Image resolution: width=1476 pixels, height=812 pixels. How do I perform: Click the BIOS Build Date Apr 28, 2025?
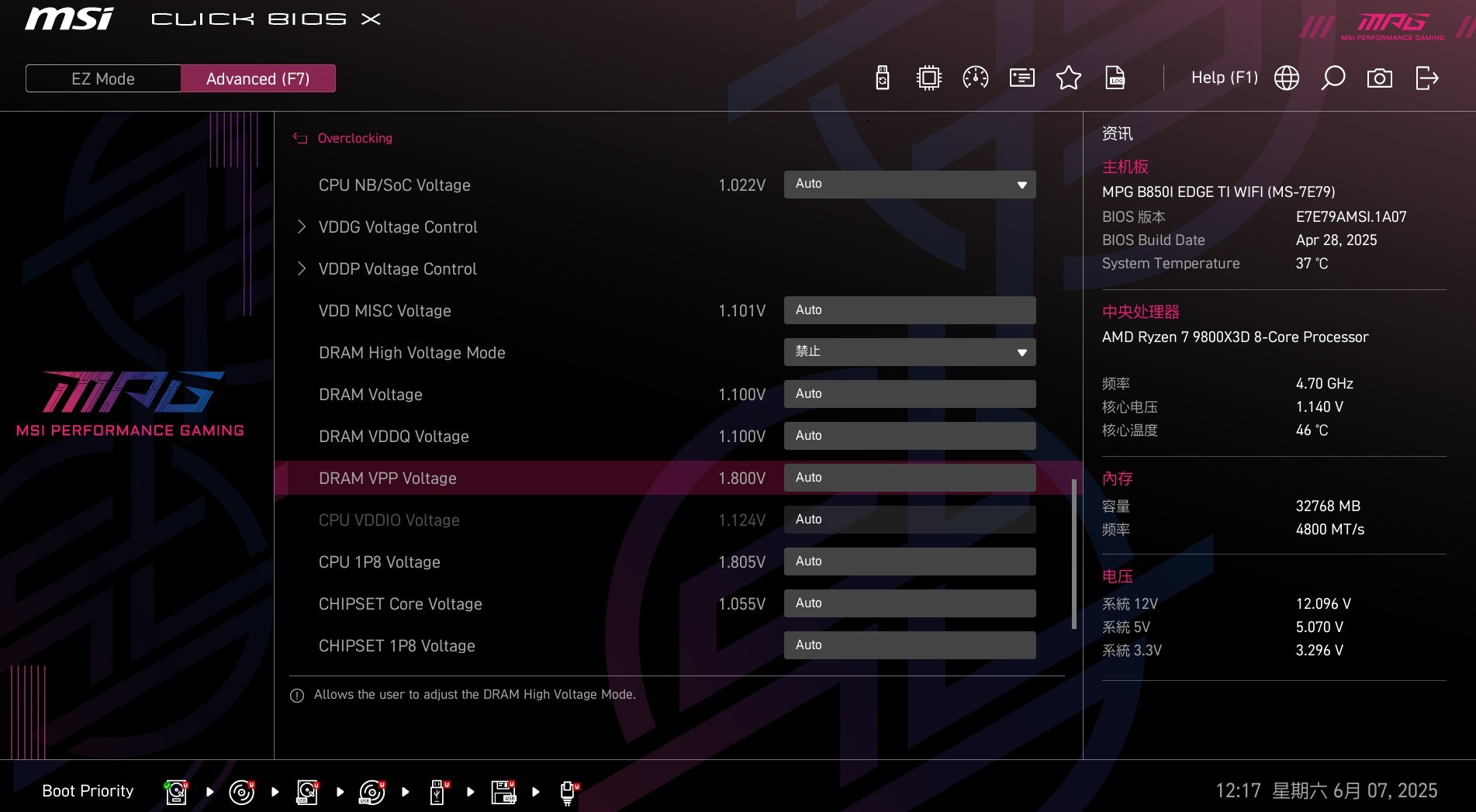click(1336, 240)
